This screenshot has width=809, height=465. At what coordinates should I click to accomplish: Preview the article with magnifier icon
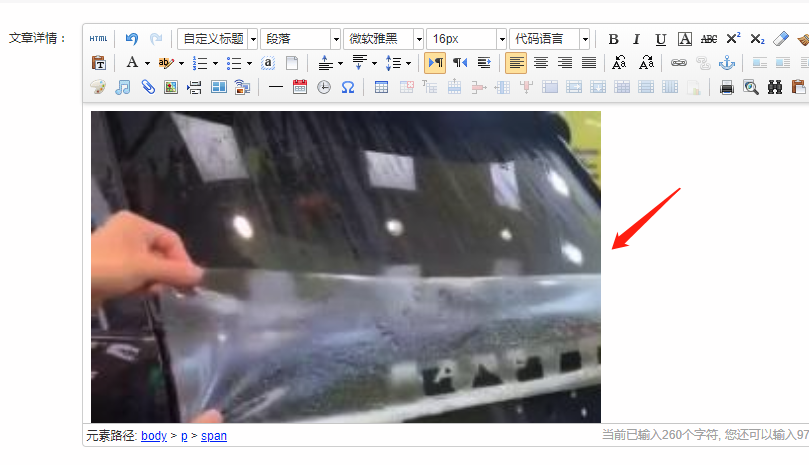[751, 87]
